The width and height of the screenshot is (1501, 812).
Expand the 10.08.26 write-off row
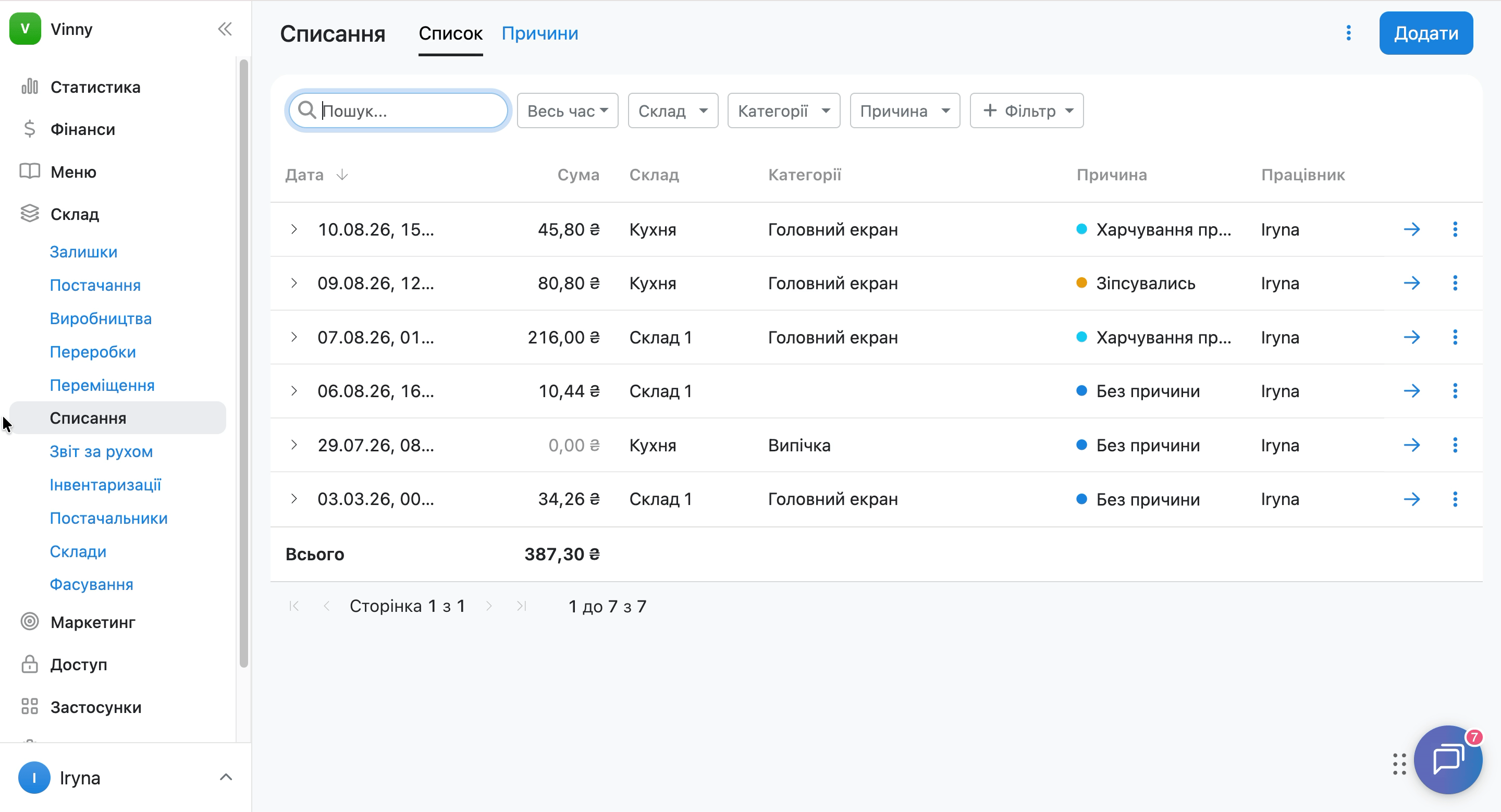(294, 229)
